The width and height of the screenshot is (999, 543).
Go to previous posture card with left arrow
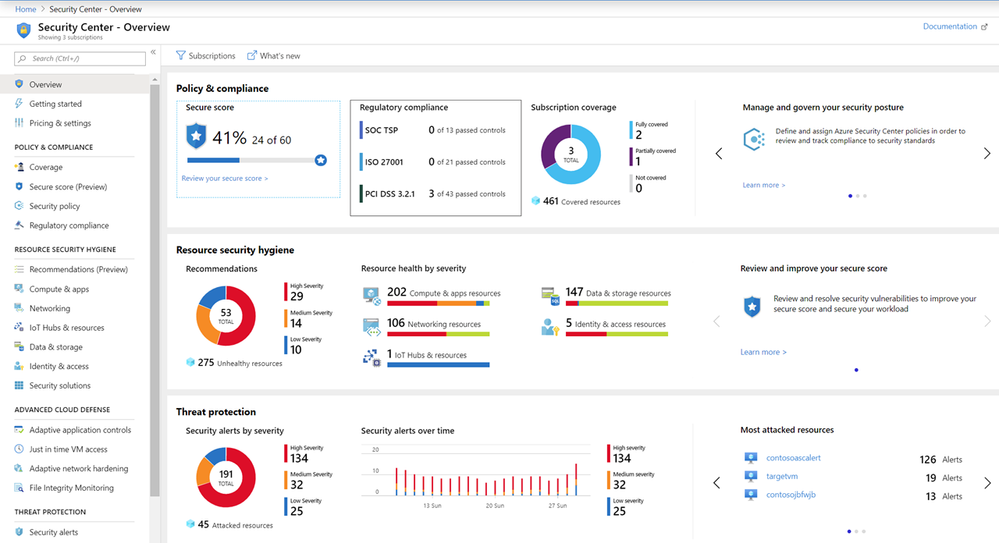(719, 154)
